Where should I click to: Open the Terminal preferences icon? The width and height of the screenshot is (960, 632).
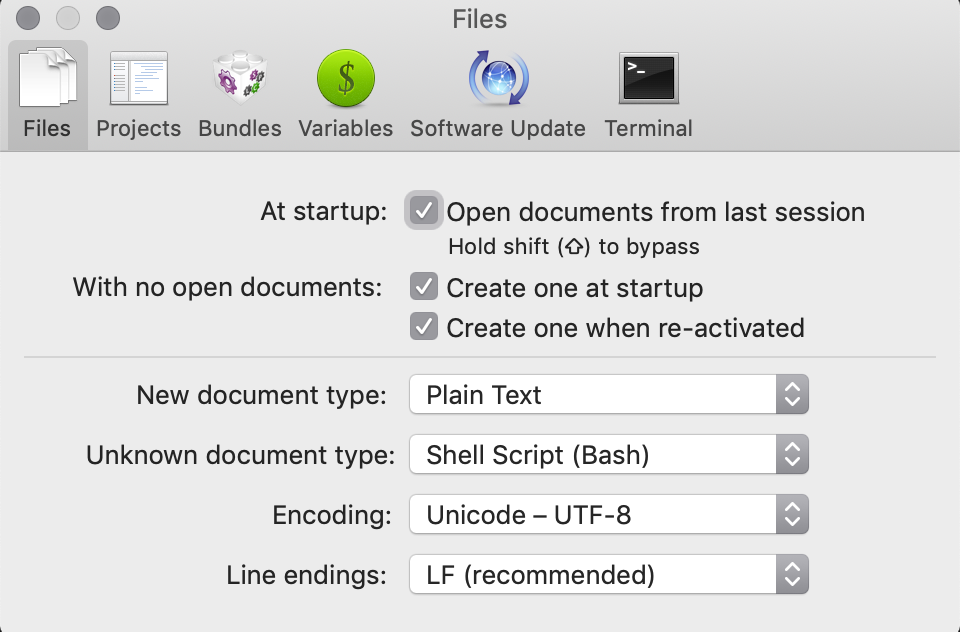point(648,78)
